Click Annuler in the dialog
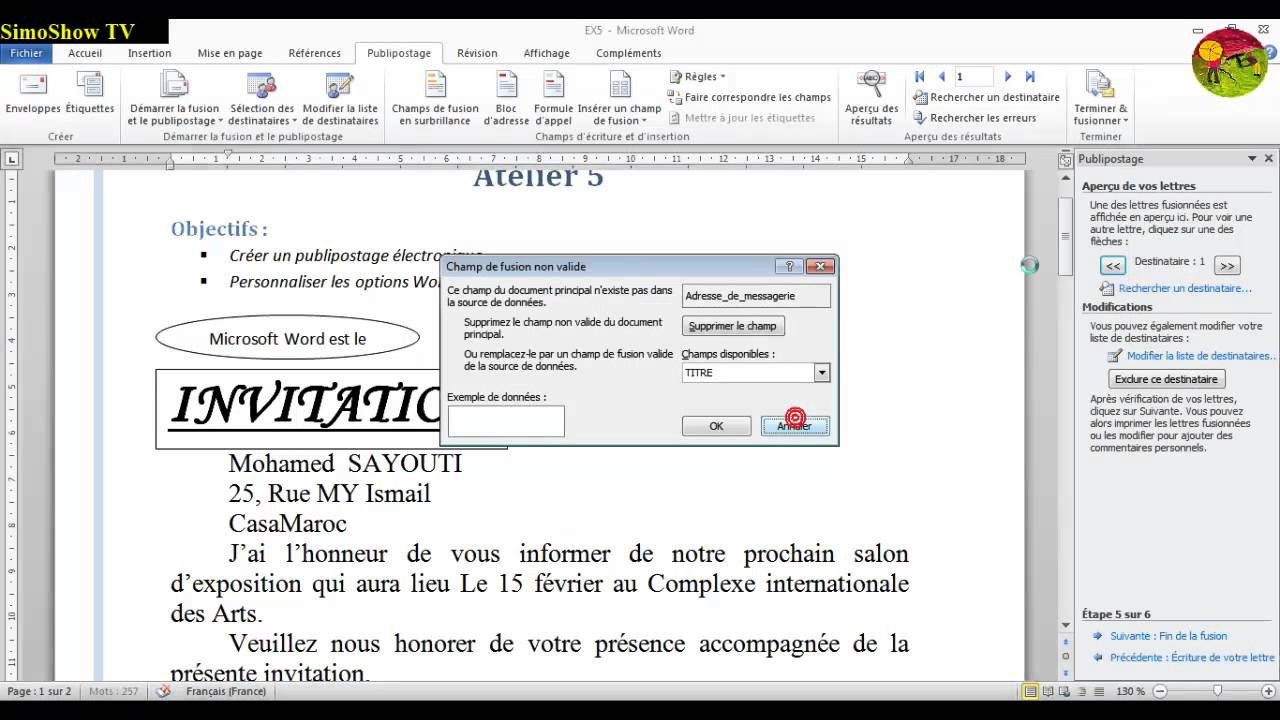The image size is (1280, 720). click(x=795, y=426)
